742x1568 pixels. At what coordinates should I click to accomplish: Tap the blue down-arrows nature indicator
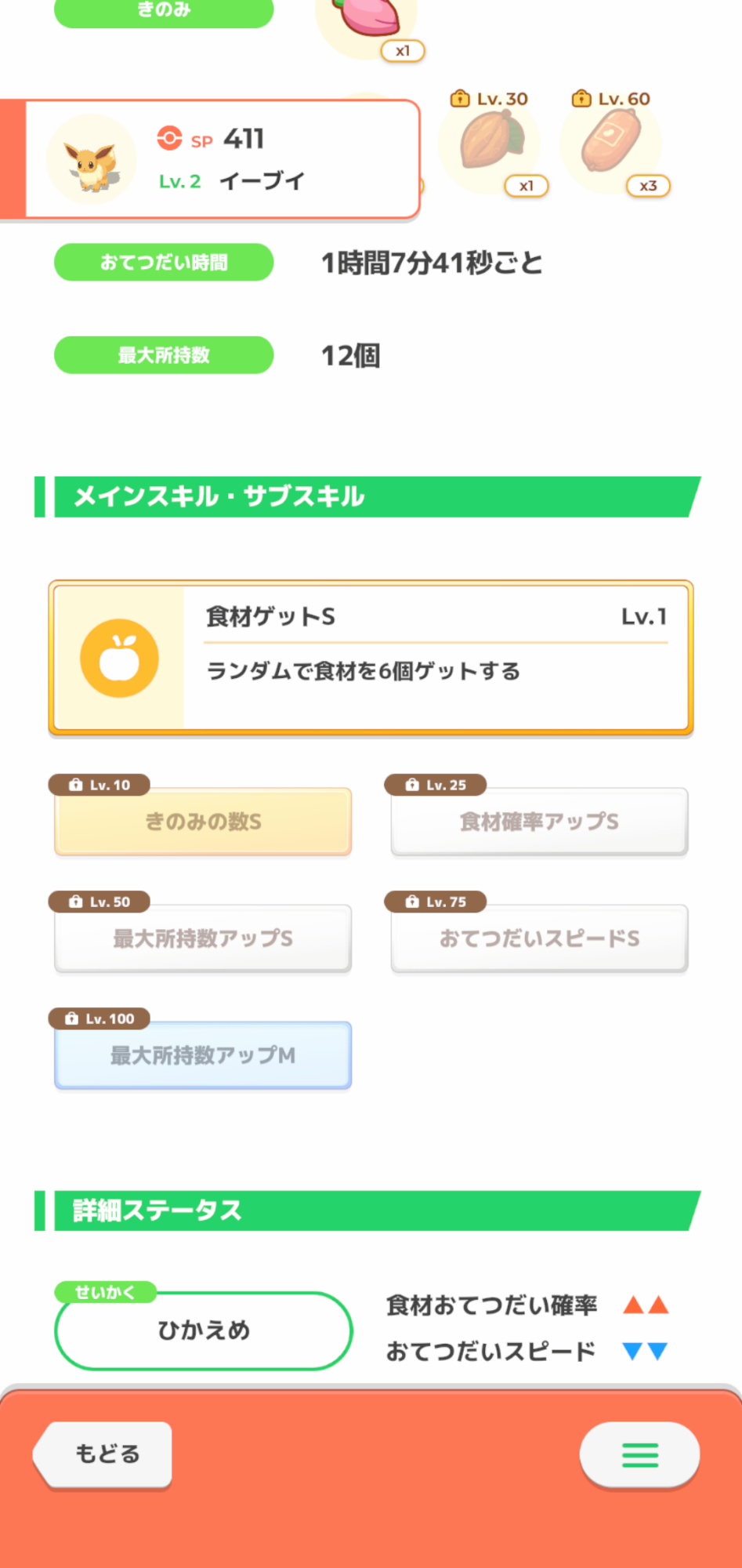[x=646, y=1351]
